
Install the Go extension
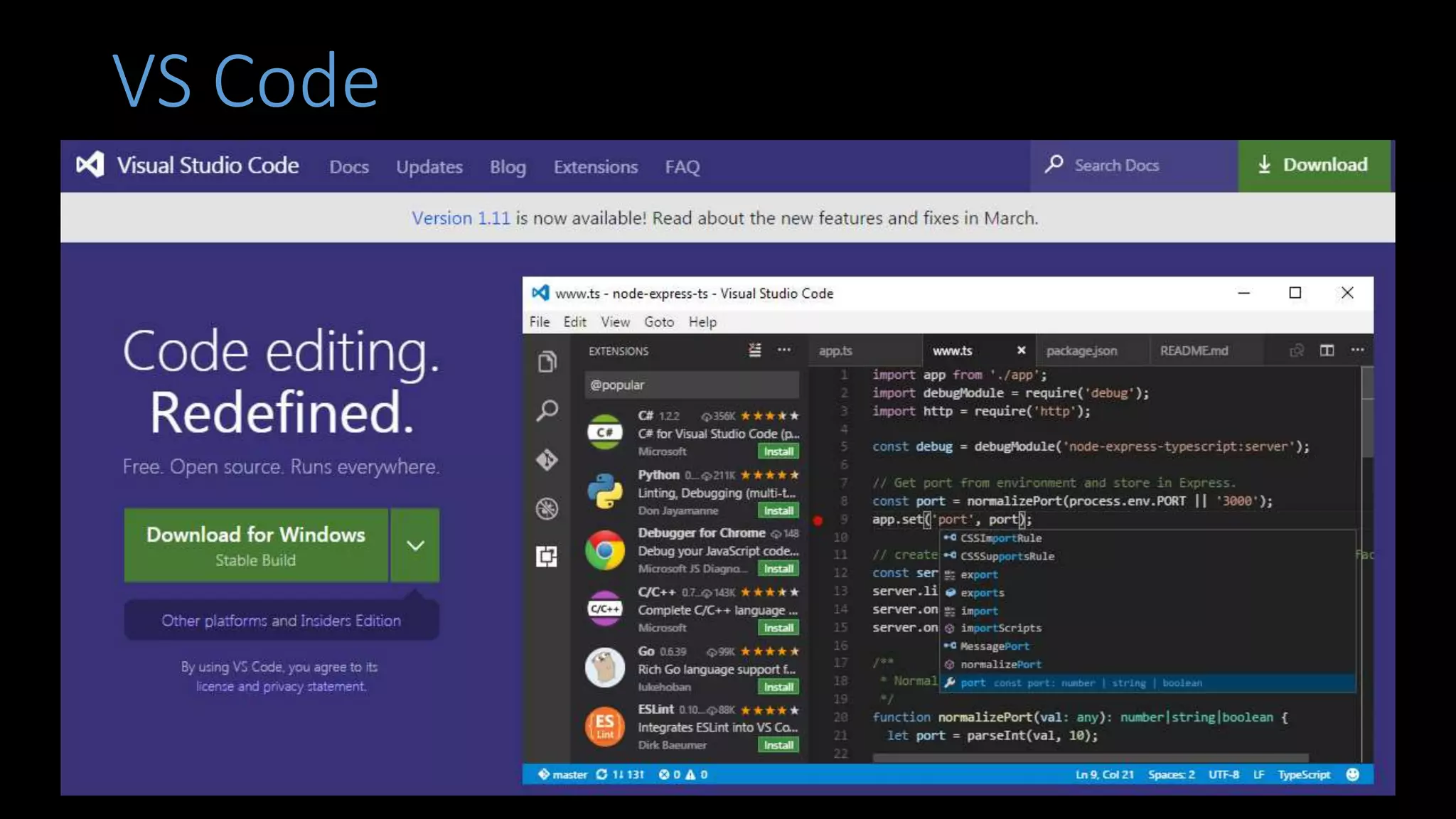[778, 687]
